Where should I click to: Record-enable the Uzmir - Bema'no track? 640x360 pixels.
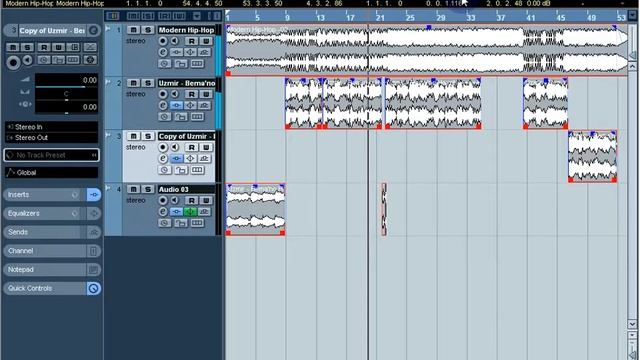163,94
